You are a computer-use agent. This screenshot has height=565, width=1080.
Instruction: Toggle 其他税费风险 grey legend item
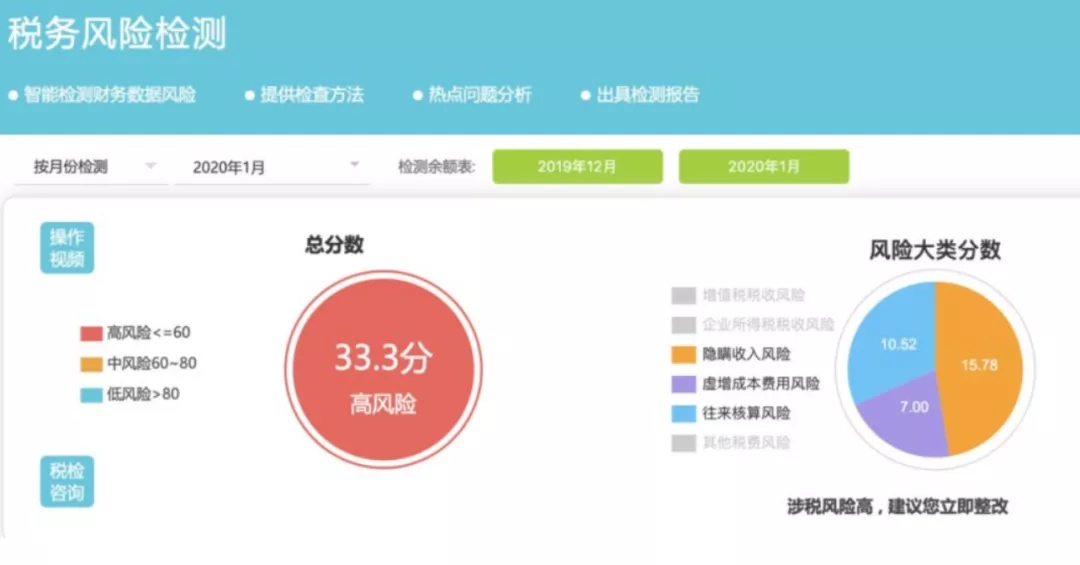(731, 443)
